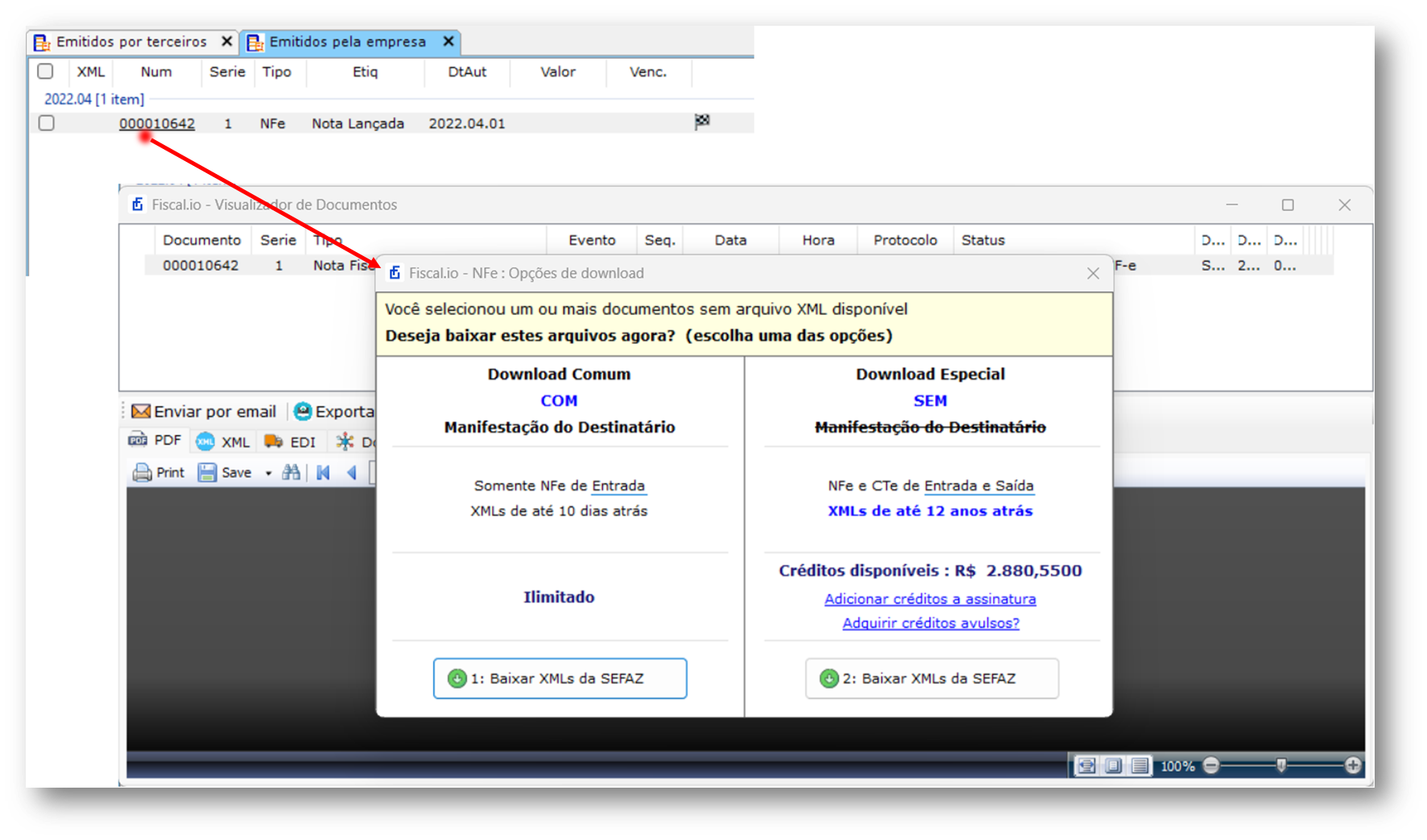Select the continuous page view icon

tap(1140, 766)
